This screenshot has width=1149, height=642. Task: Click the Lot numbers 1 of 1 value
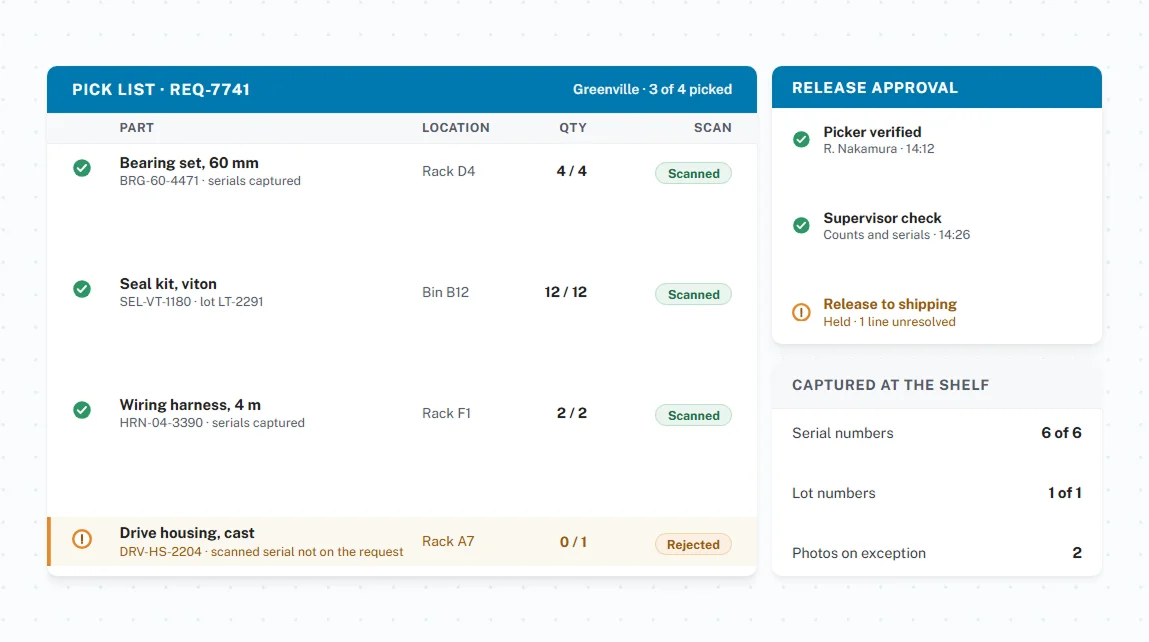click(x=1065, y=493)
